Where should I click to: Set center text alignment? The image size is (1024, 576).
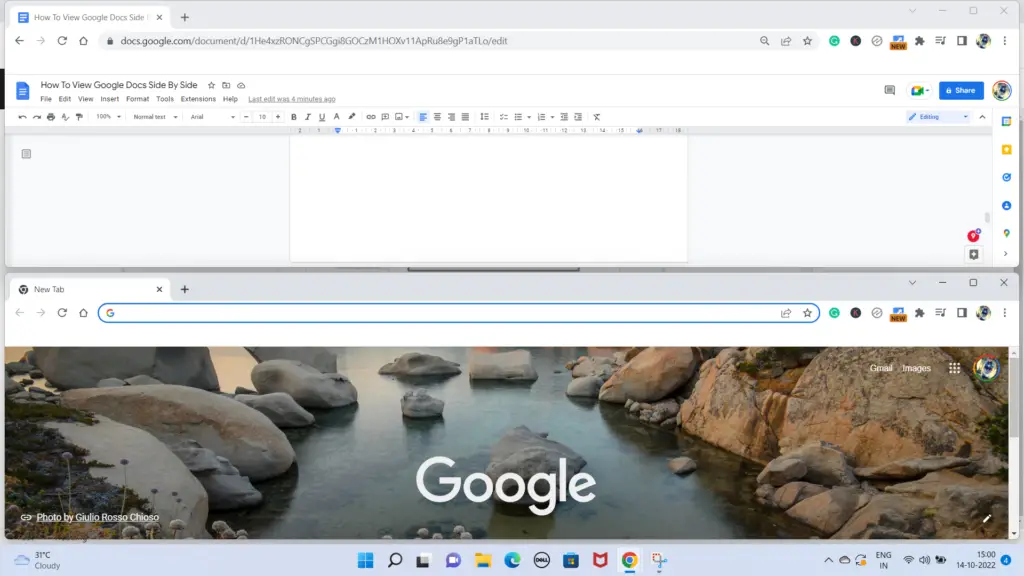click(x=438, y=117)
